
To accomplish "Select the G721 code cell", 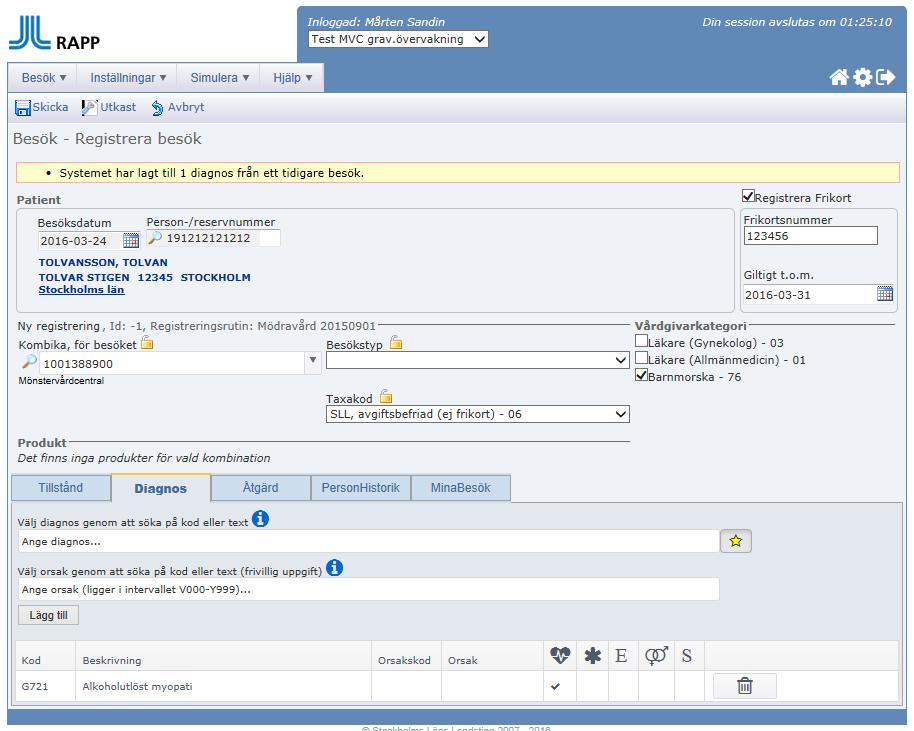I will [45, 686].
